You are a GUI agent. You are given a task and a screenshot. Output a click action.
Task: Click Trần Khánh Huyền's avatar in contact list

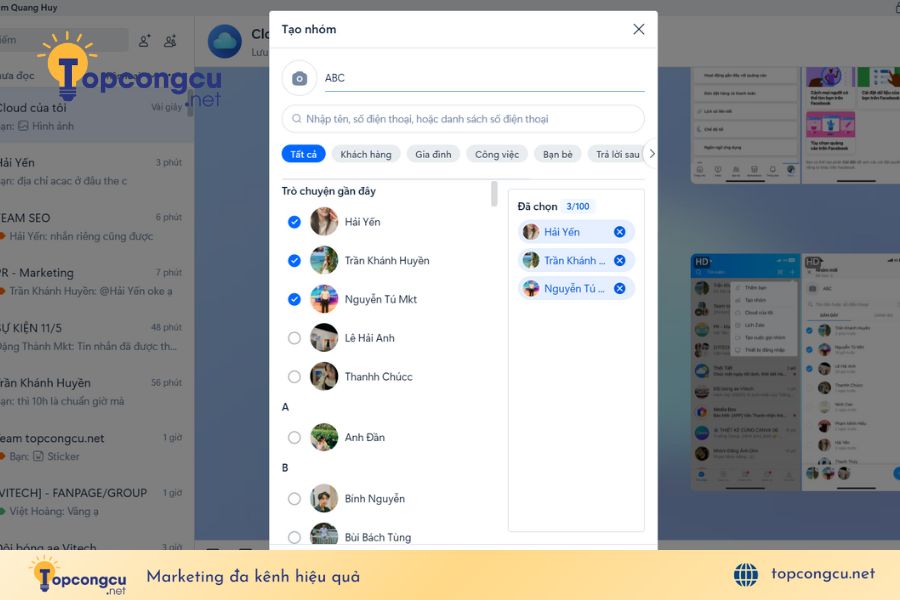point(324,261)
